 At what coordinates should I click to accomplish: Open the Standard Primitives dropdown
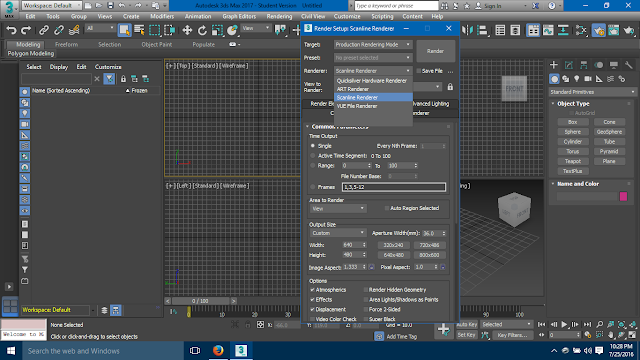click(592, 92)
